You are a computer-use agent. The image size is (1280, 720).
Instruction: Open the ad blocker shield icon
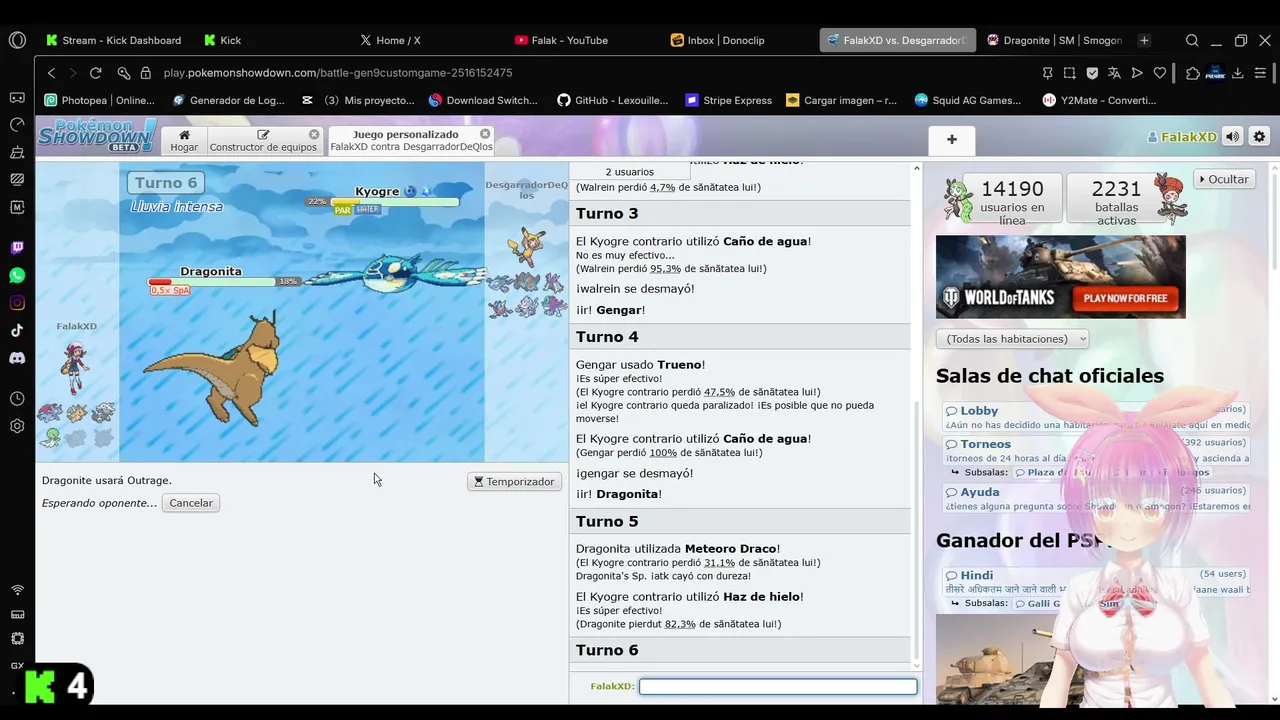click(x=1092, y=73)
